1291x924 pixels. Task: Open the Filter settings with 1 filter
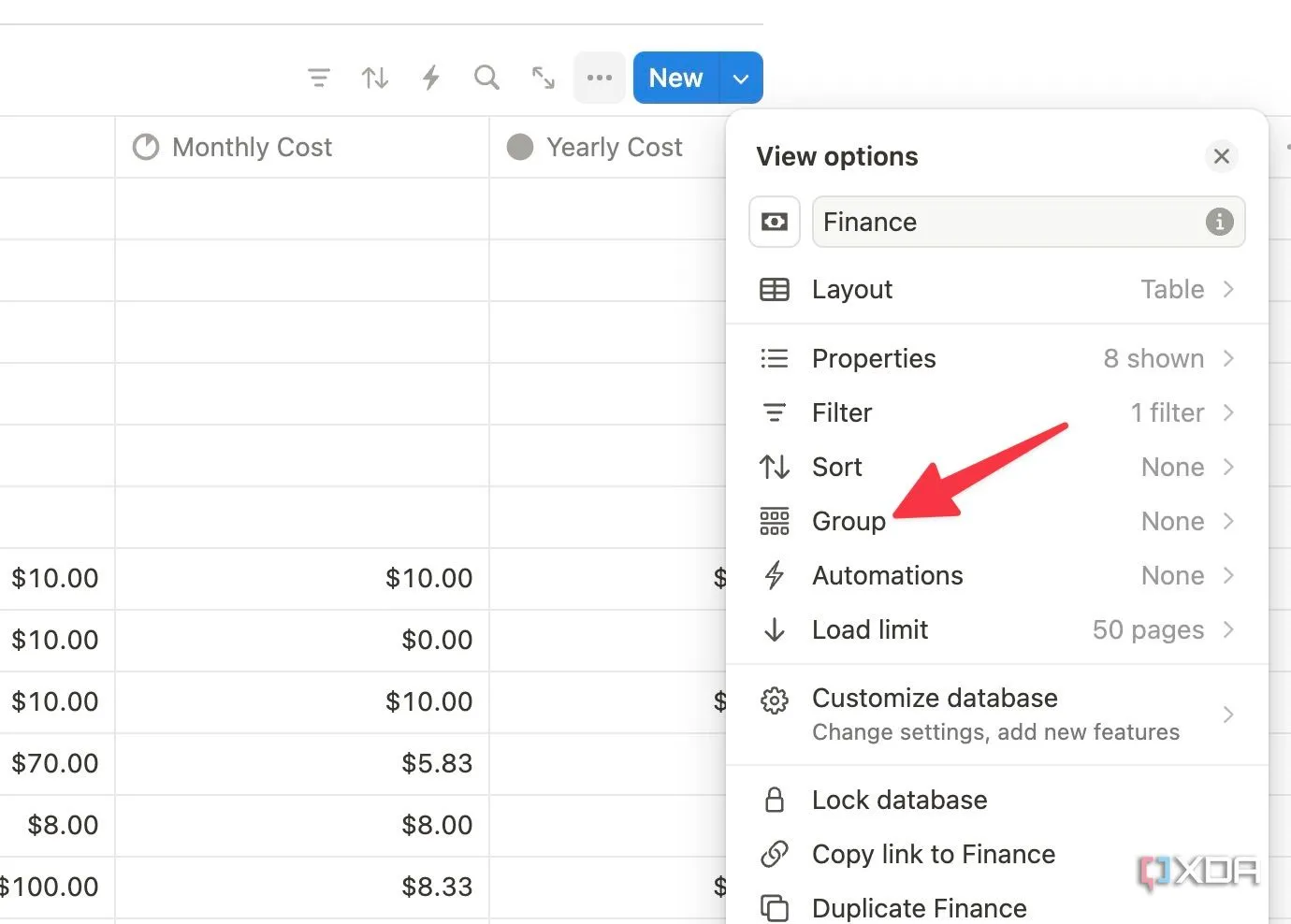pyautogui.click(x=996, y=413)
